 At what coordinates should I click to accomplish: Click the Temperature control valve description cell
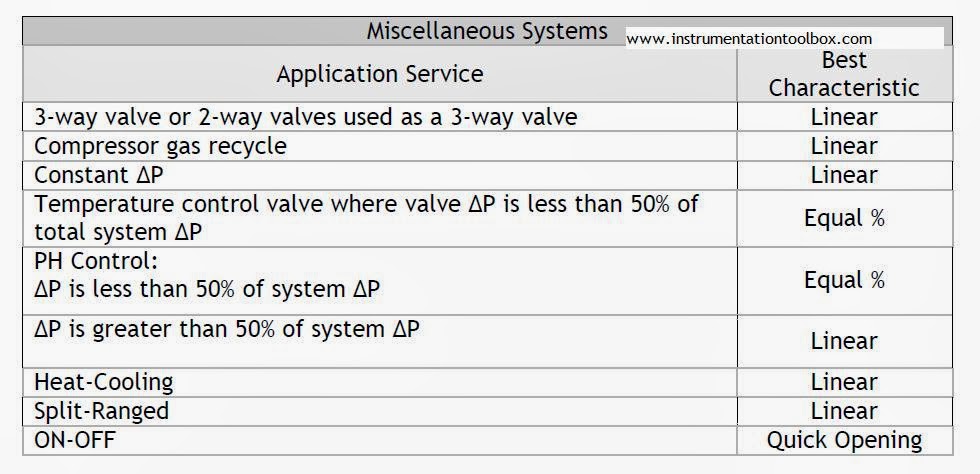380,218
